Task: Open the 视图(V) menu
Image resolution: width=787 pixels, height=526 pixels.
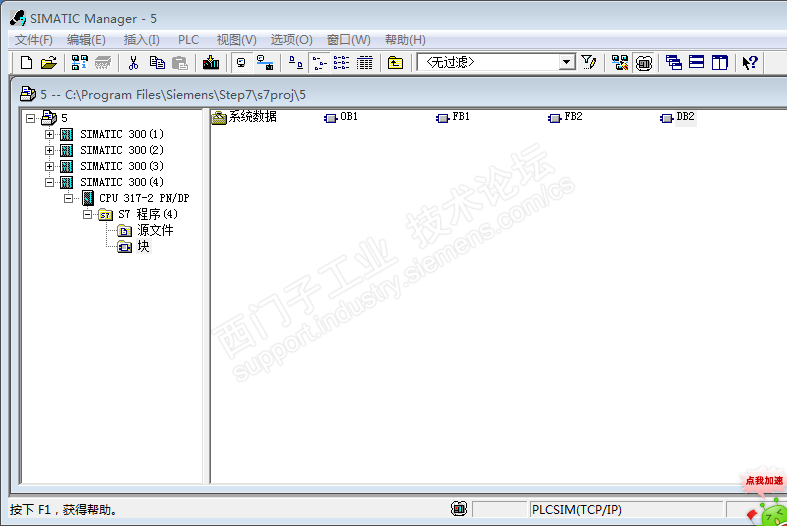Action: pos(236,40)
